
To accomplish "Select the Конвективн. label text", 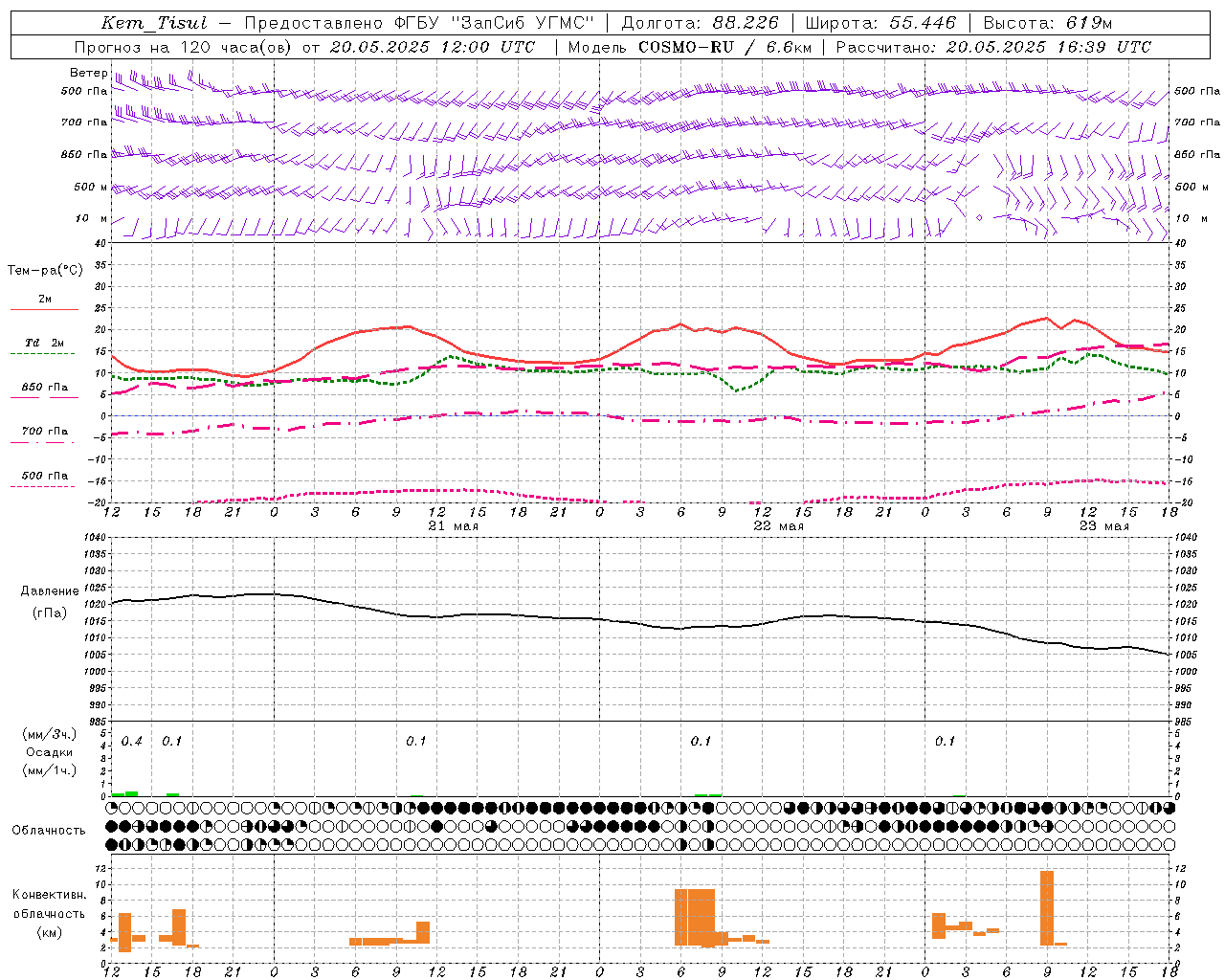I will (x=49, y=895).
